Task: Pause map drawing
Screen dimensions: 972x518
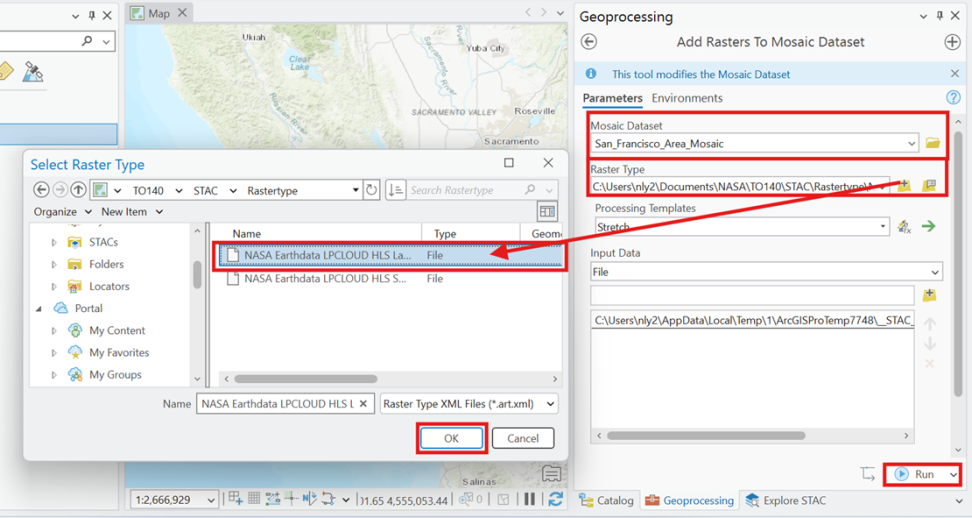Action: point(529,499)
